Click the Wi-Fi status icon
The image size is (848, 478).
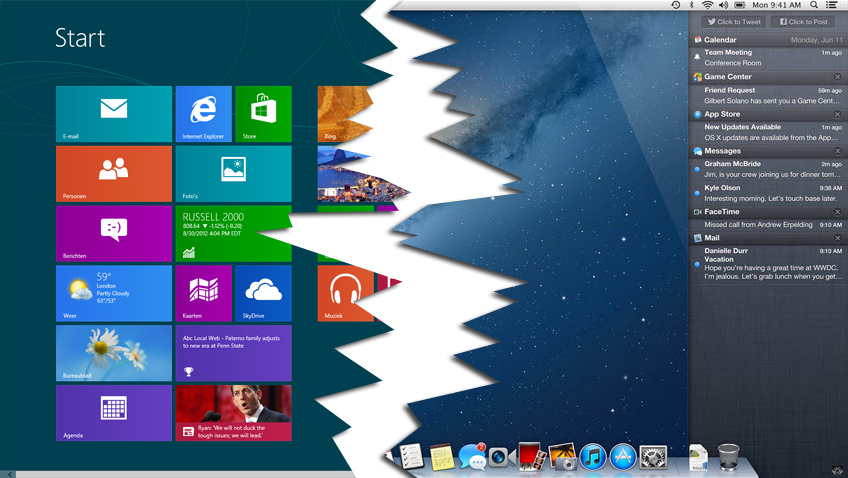(x=707, y=6)
